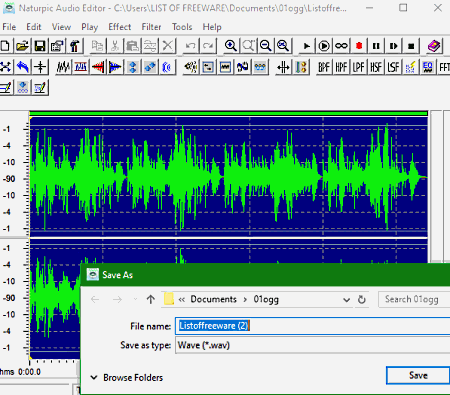
Task: Click the refresh icon in Save As
Action: coord(362,300)
